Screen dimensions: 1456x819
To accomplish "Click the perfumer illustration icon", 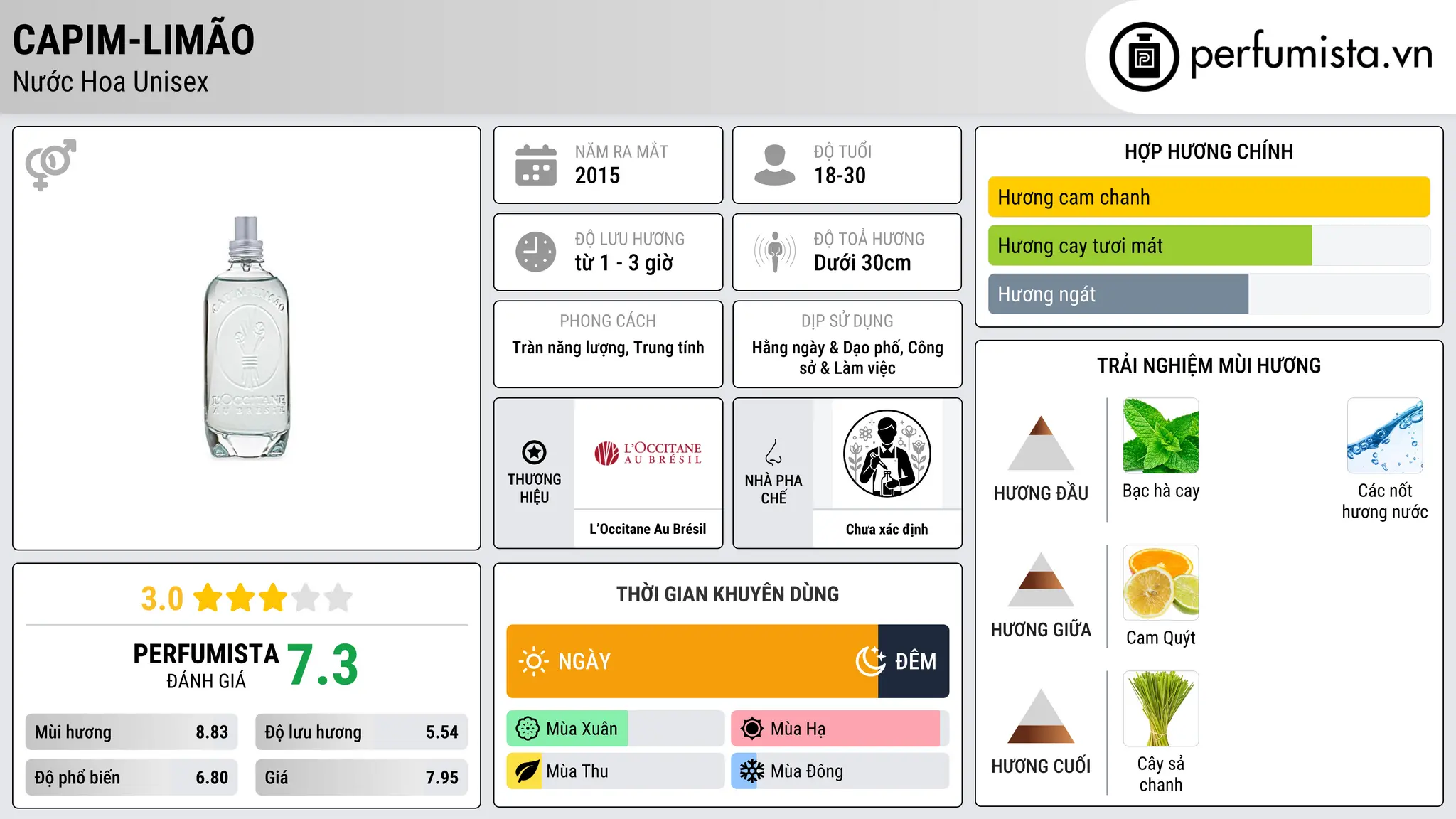I will coord(887,454).
